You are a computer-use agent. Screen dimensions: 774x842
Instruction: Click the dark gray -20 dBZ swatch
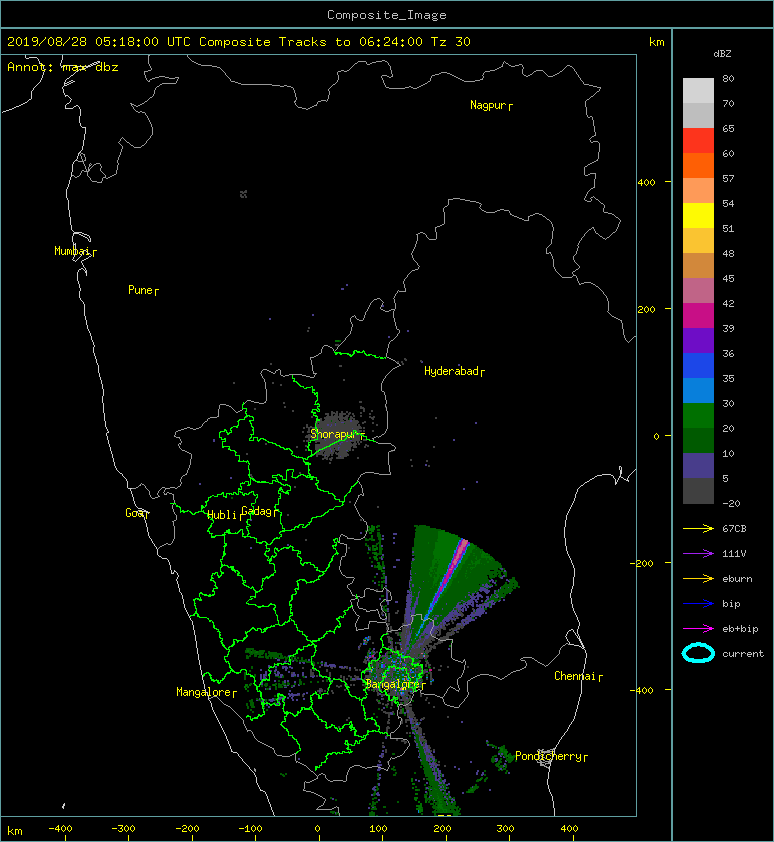point(698,491)
